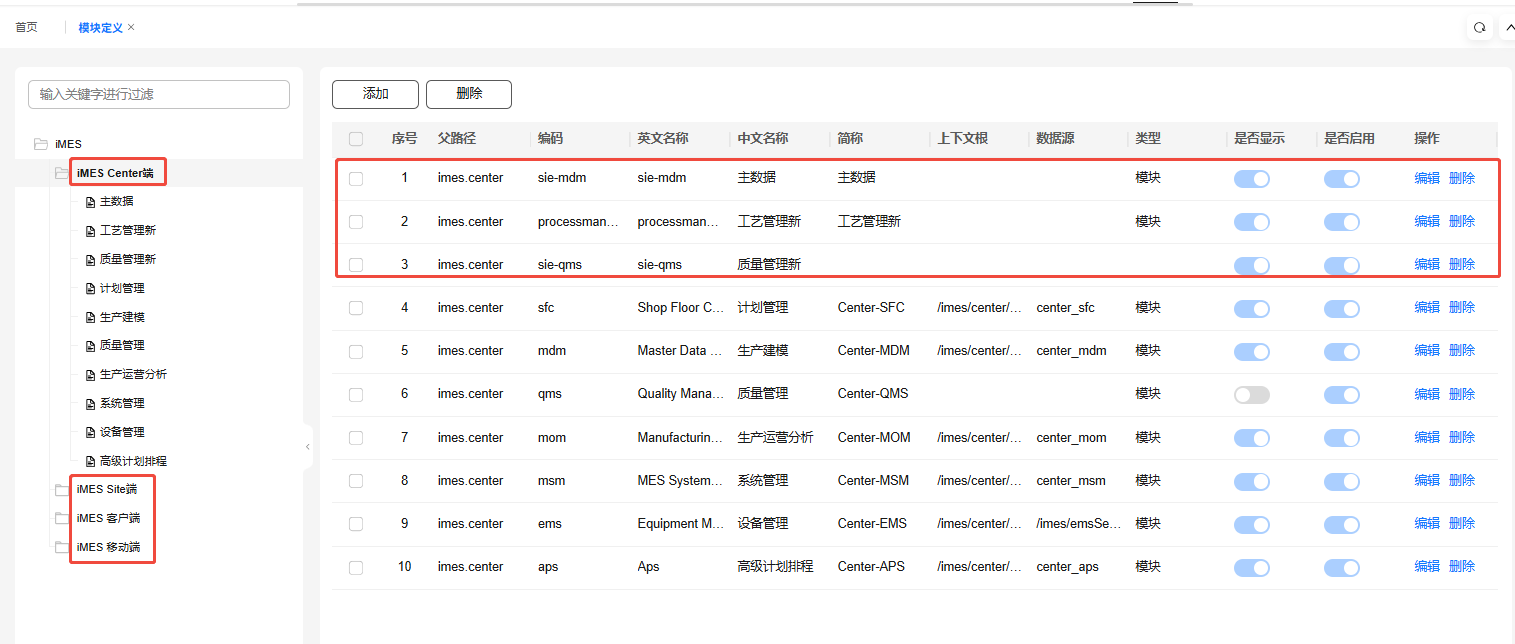This screenshot has height=644, width=1515.
Task: Toggle 是否显示 switch for the qms row
Action: click(1252, 394)
